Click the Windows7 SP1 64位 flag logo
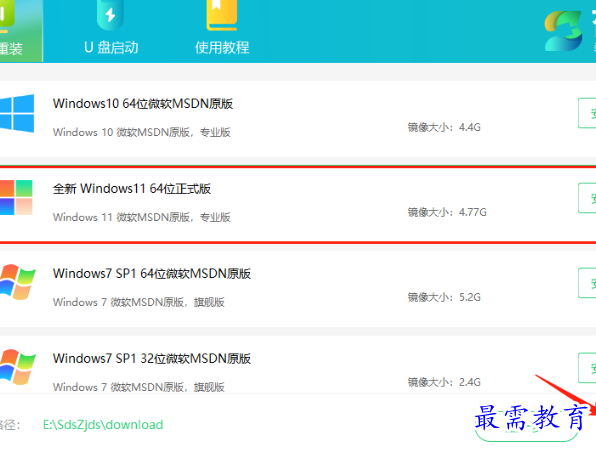Image resolution: width=596 pixels, height=449 pixels. click(x=17, y=282)
